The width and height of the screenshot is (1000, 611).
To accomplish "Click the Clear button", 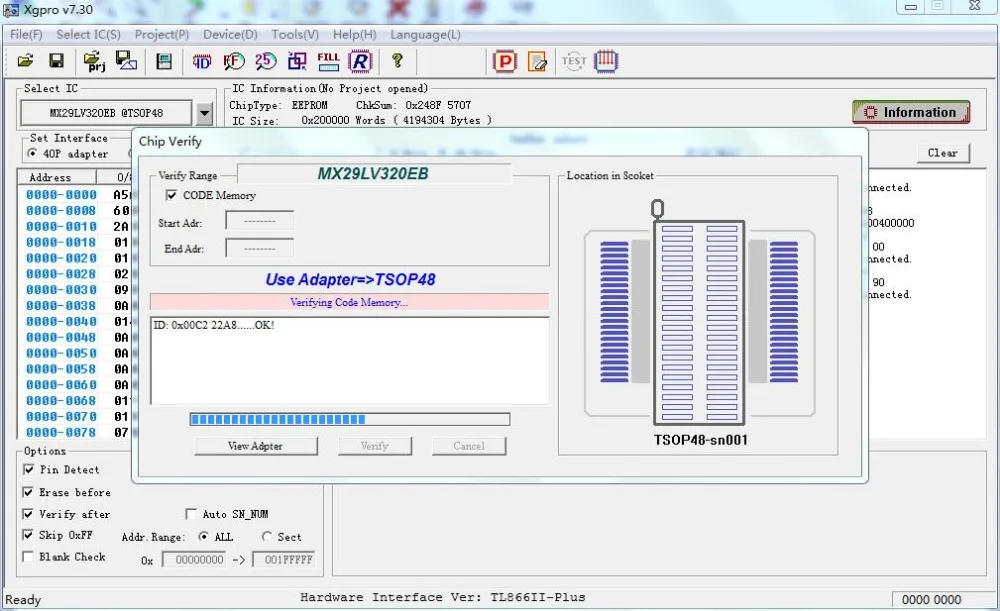I will pos(943,153).
